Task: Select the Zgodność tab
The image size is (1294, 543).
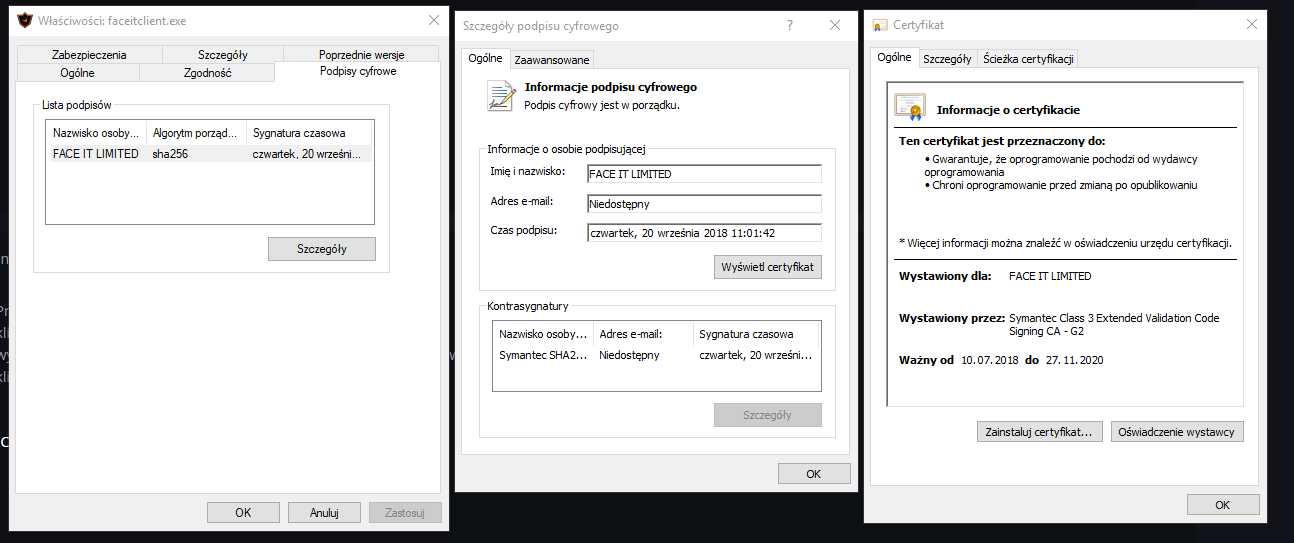Action: (x=207, y=73)
